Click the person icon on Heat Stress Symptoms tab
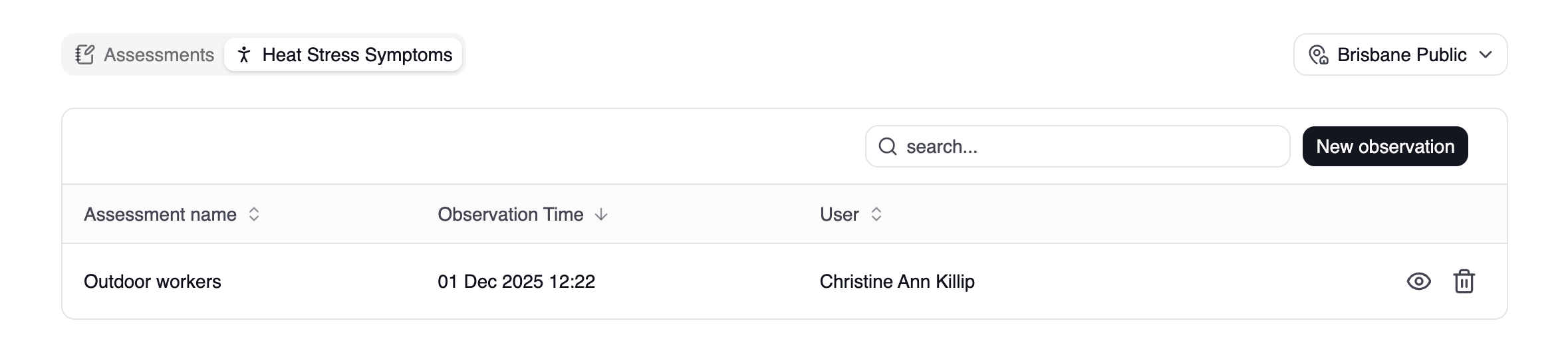Viewport: 1568px width, 363px height. 244,55
